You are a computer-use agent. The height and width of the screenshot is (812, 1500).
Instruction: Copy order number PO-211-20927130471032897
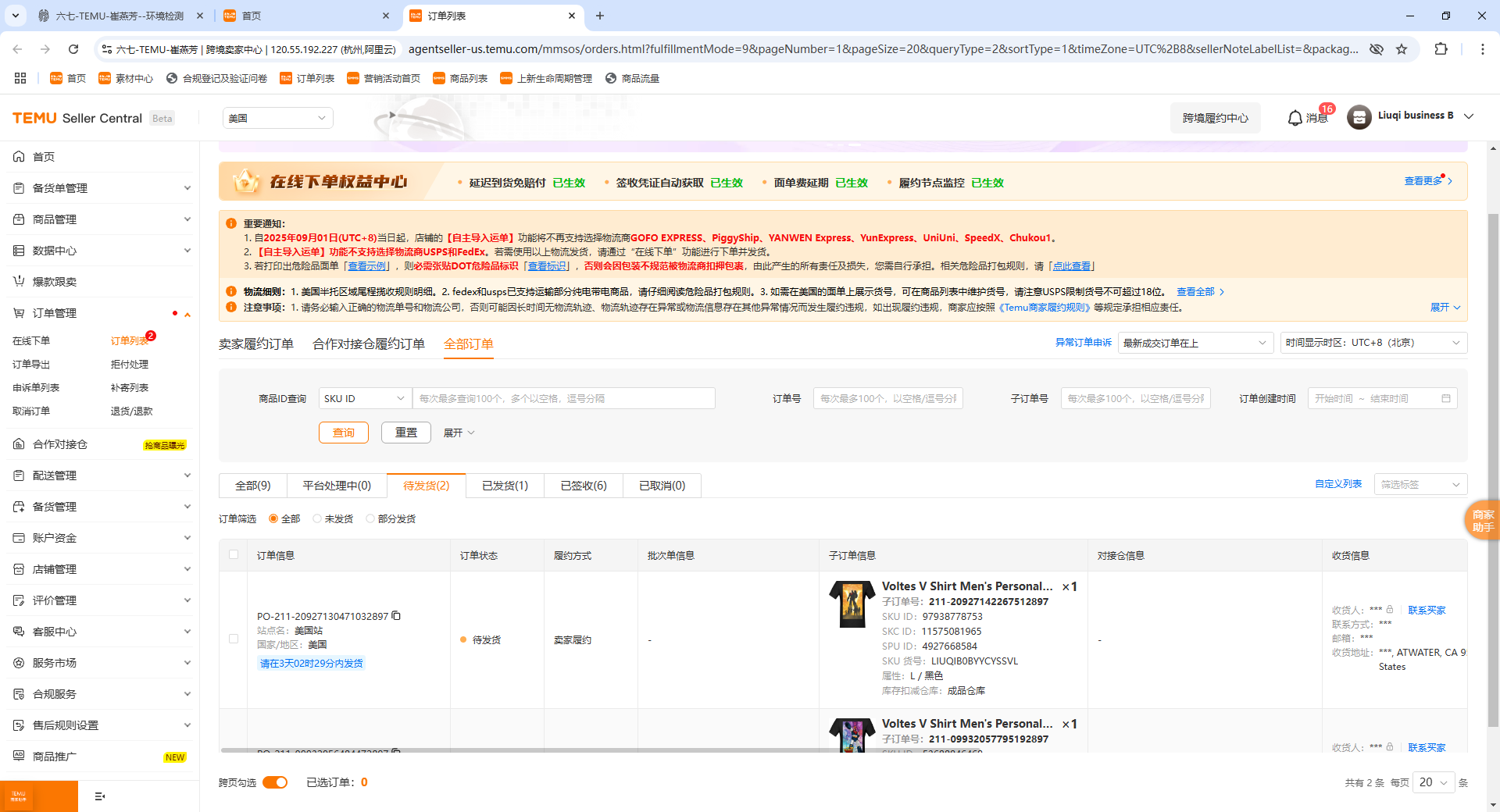396,616
